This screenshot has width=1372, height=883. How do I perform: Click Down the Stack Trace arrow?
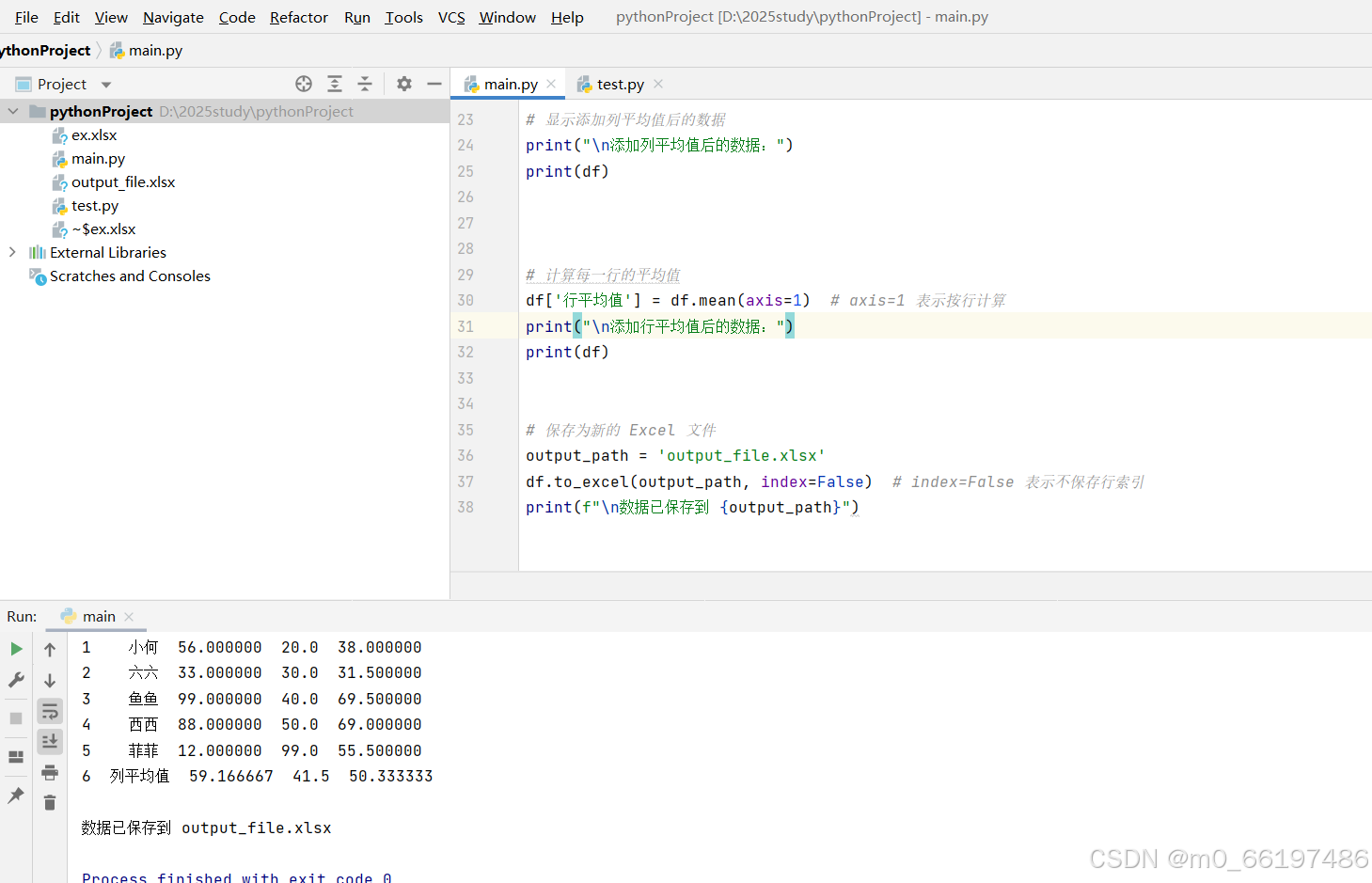(50, 680)
